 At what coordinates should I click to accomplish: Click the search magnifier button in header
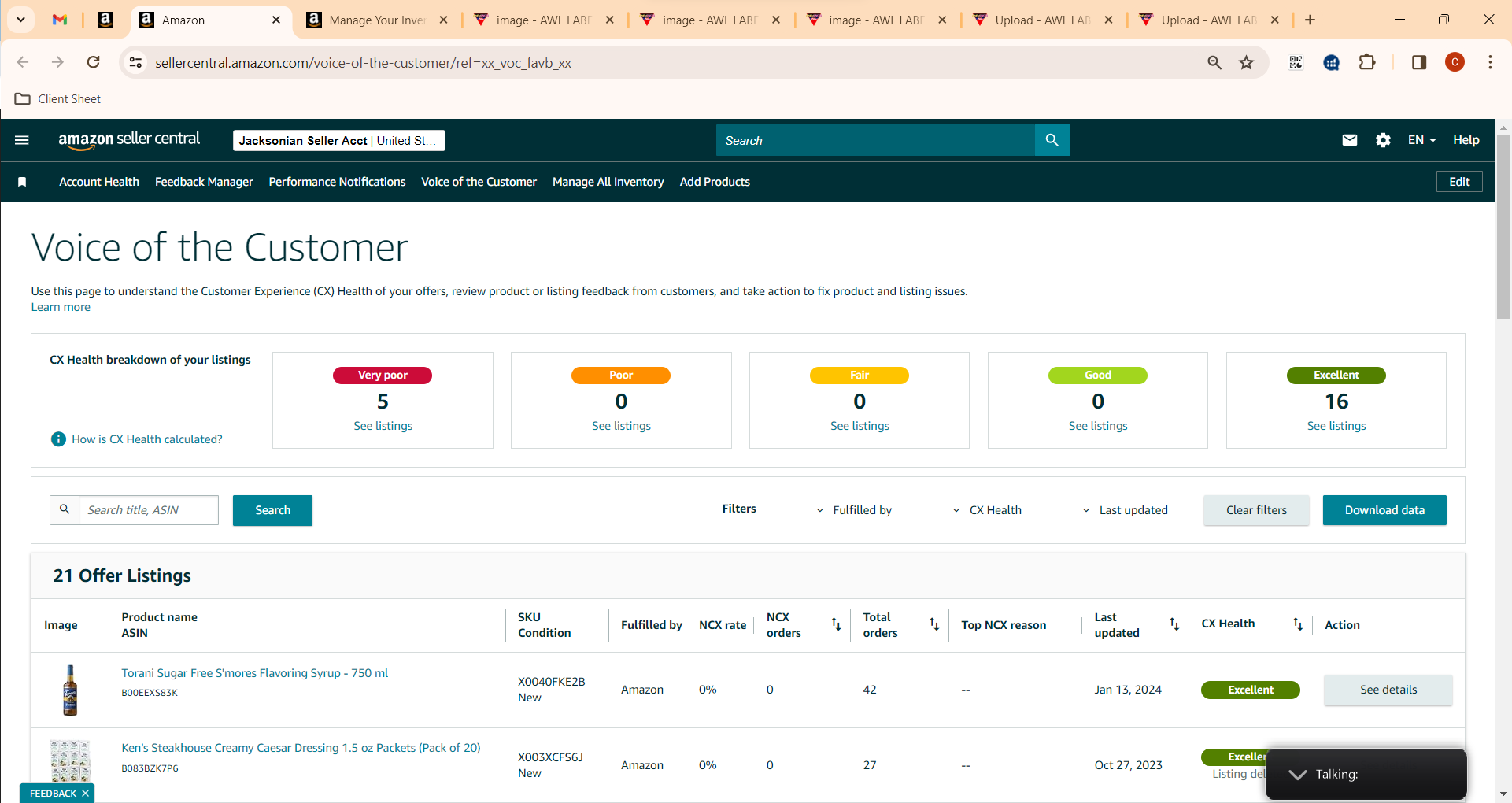click(1052, 140)
